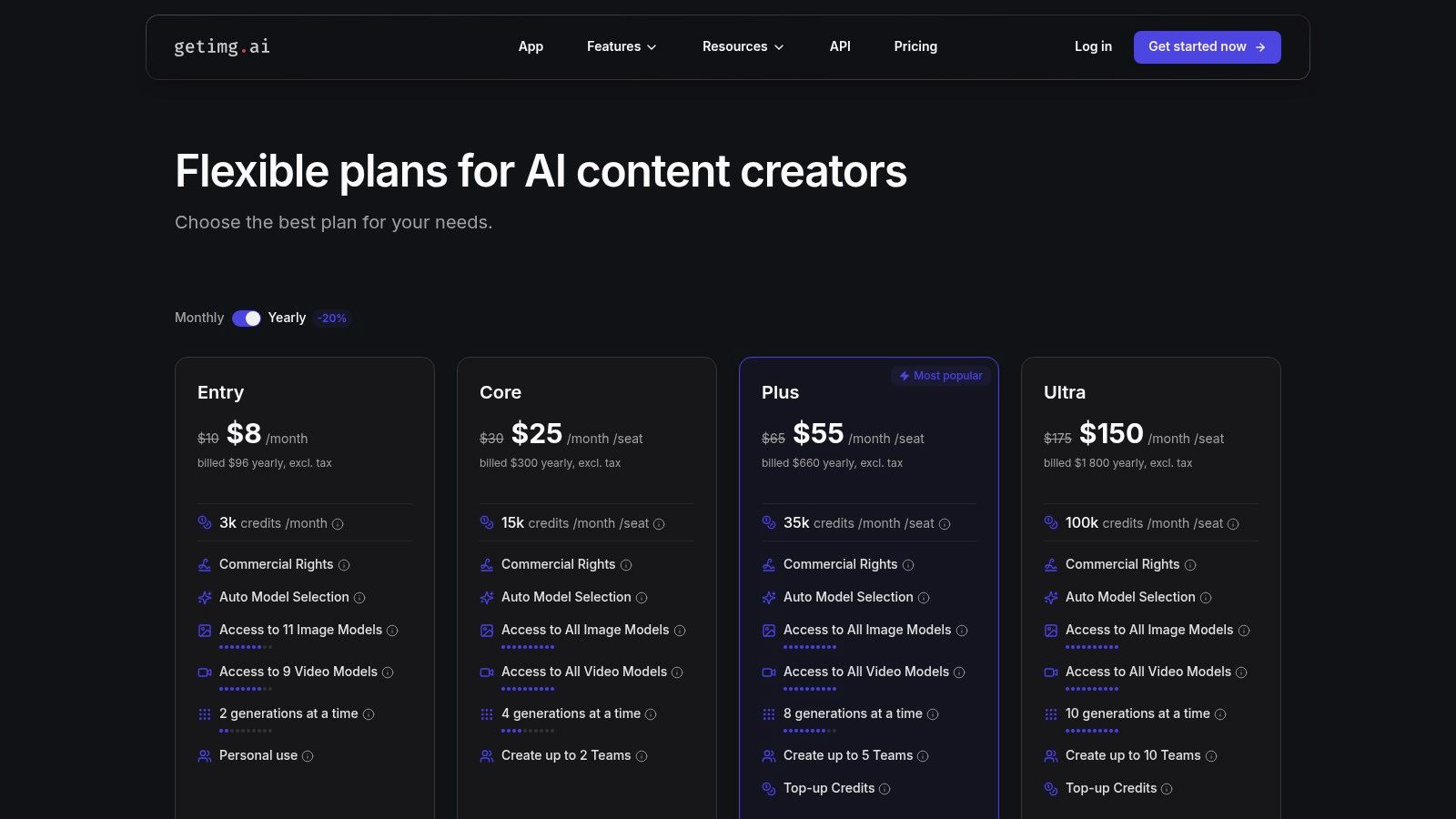Click info icon beside Create up to 5 Teams

click(x=923, y=756)
